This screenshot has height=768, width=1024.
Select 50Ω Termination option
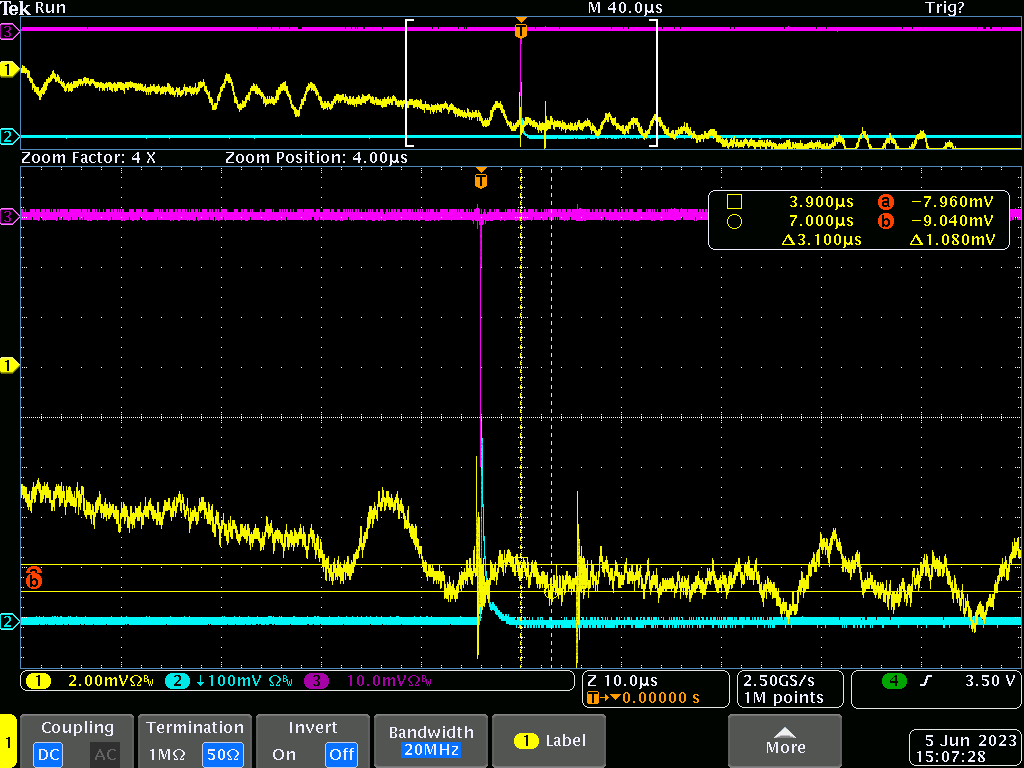click(222, 754)
